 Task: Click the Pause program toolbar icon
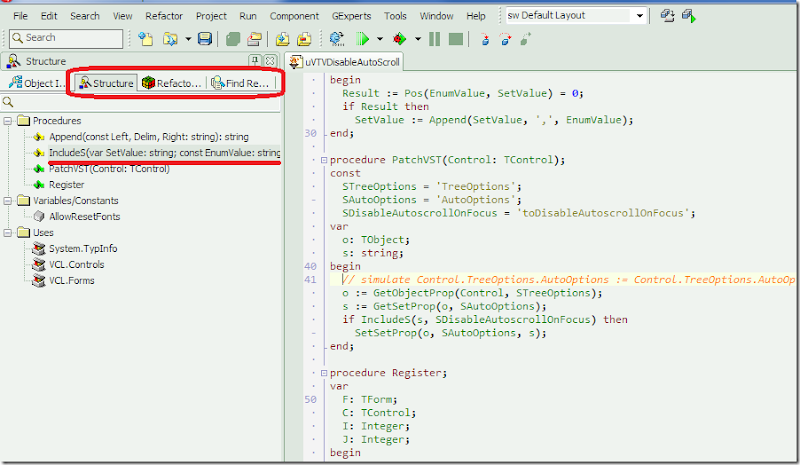click(x=434, y=39)
